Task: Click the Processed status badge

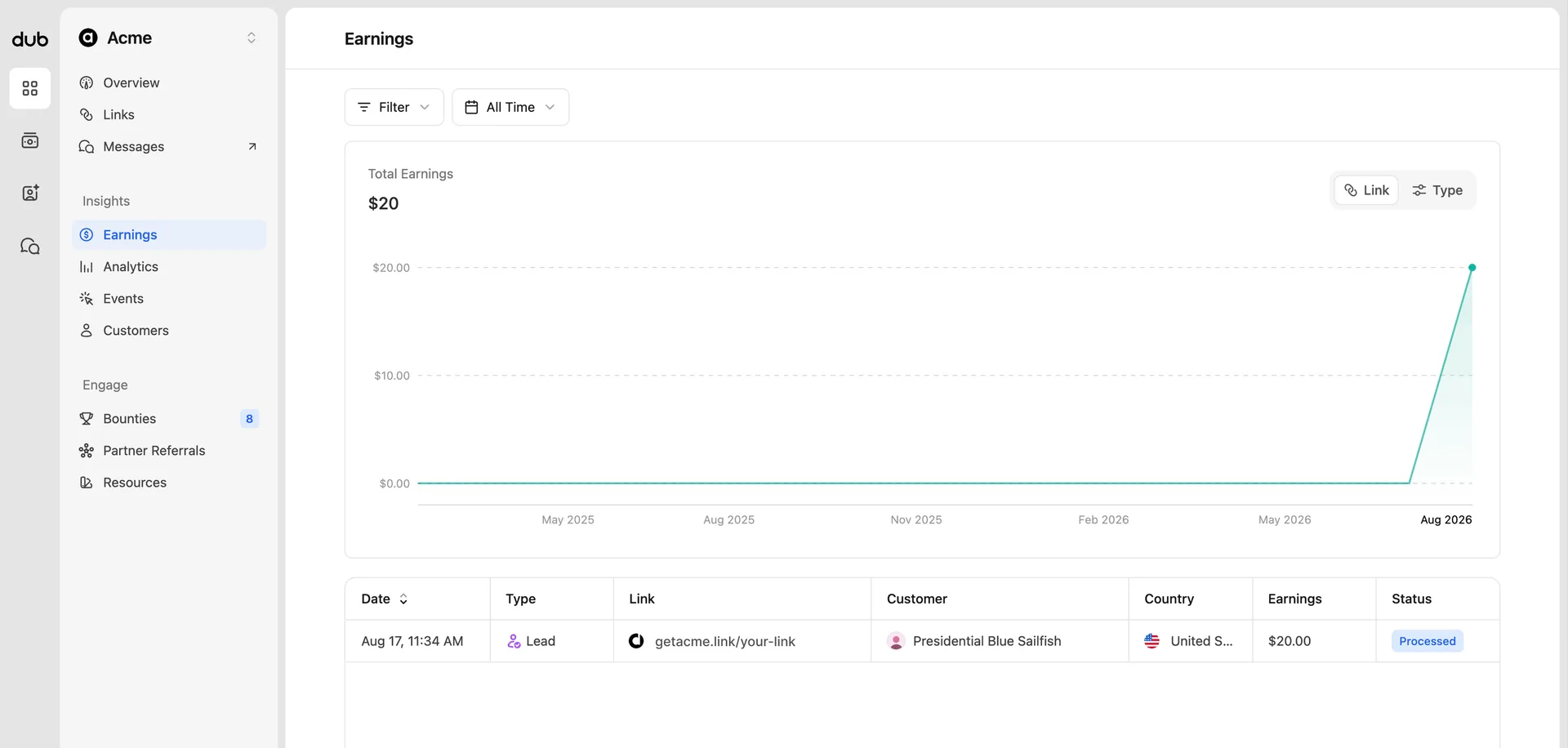Action: 1427,642
